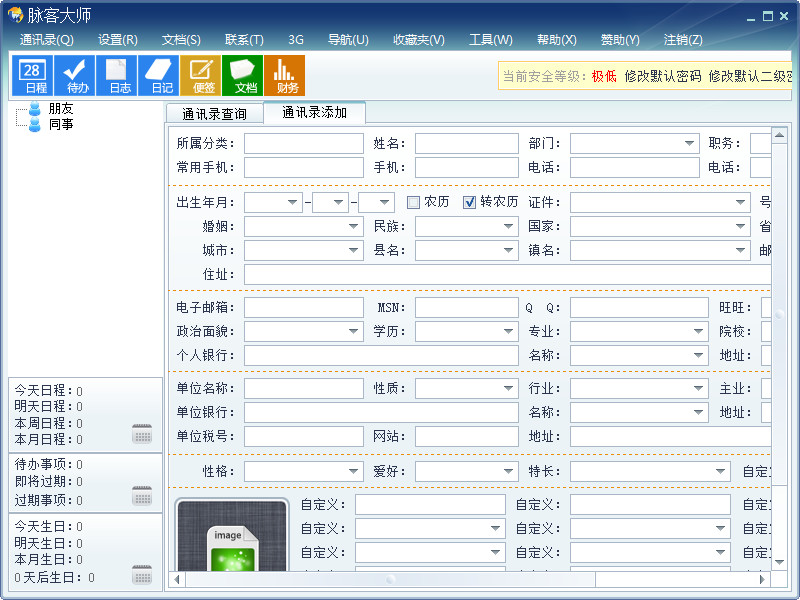Expand the 爱好 dropdown
This screenshot has width=800, height=600.
pos(508,471)
